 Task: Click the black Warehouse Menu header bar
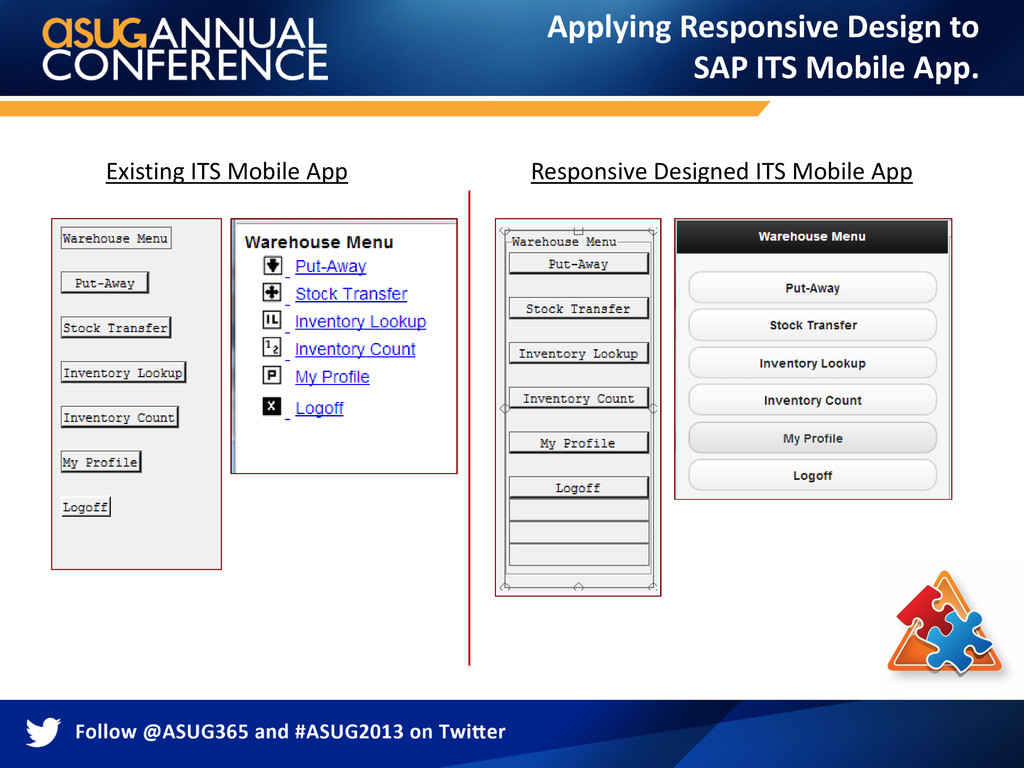pyautogui.click(x=812, y=236)
